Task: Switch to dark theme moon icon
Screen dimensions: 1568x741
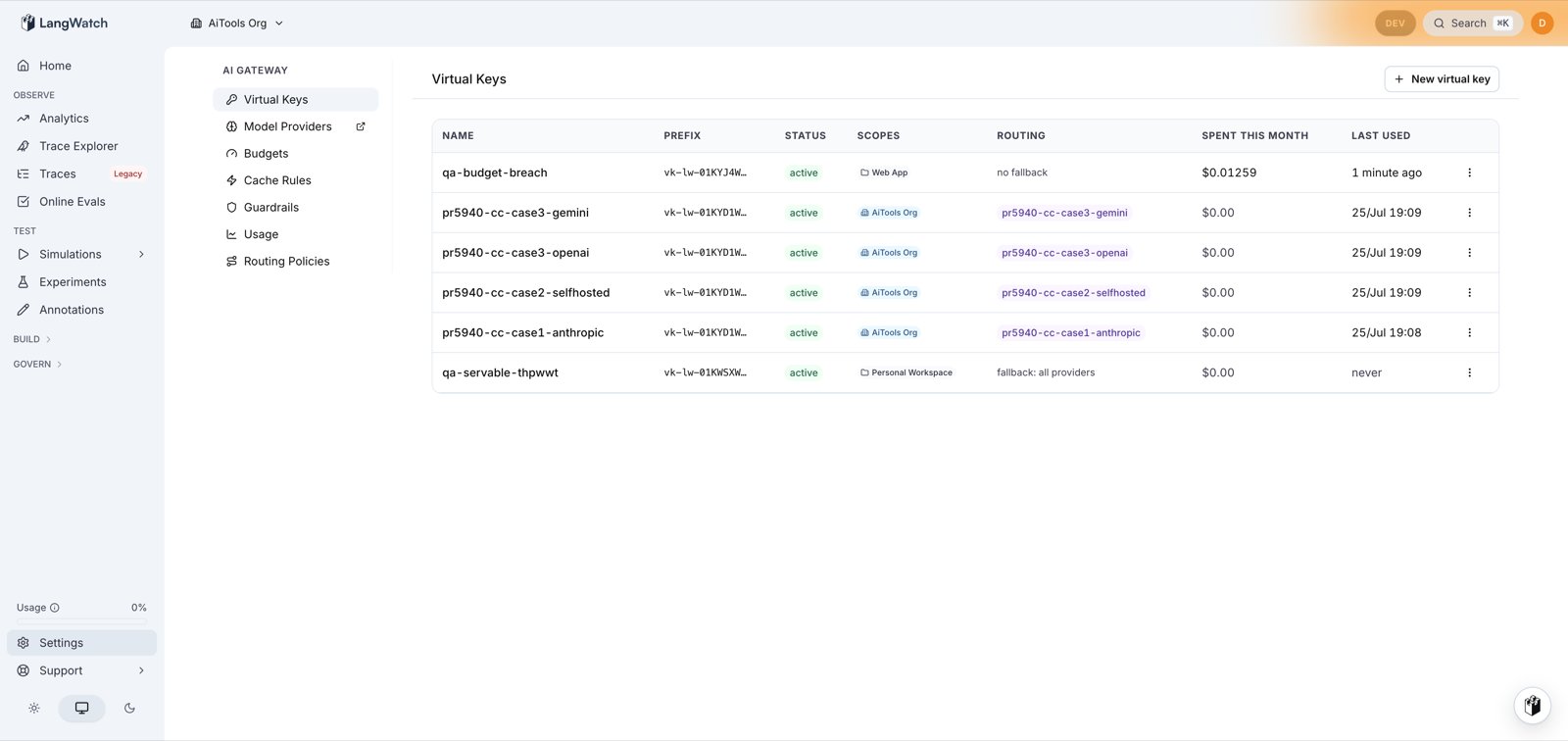Action: click(129, 708)
